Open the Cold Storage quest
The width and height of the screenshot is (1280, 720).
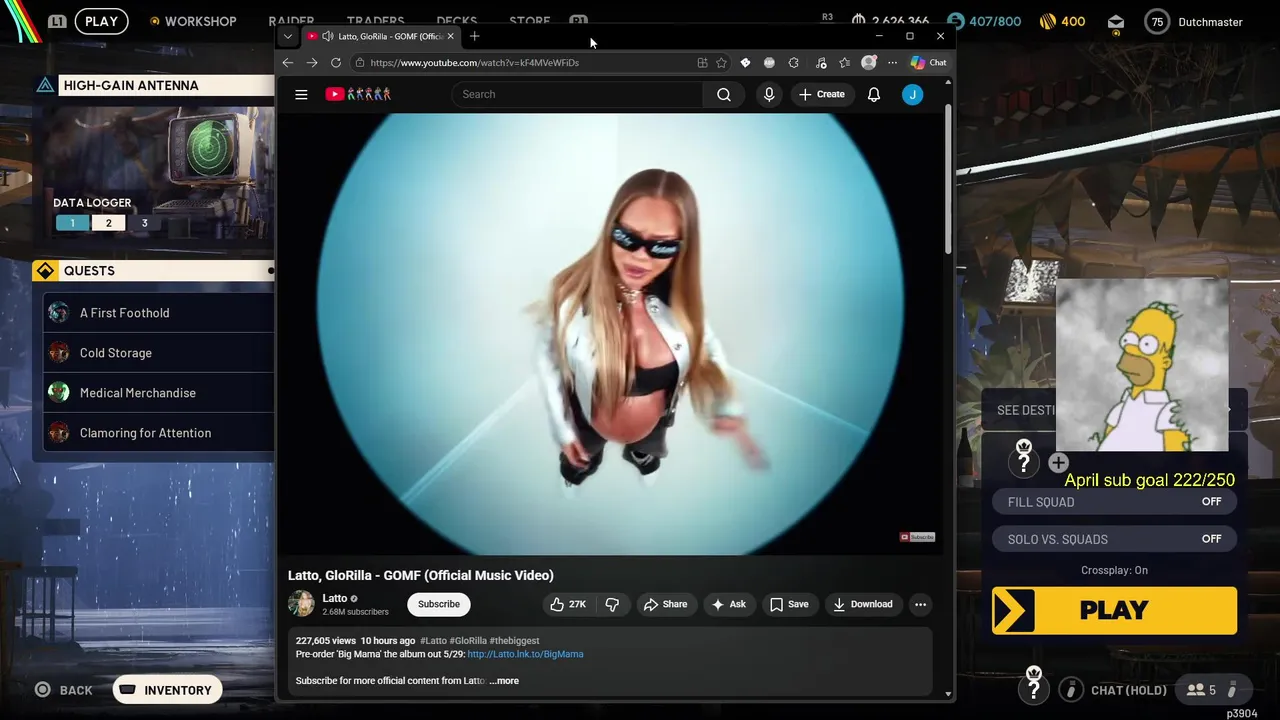158,353
